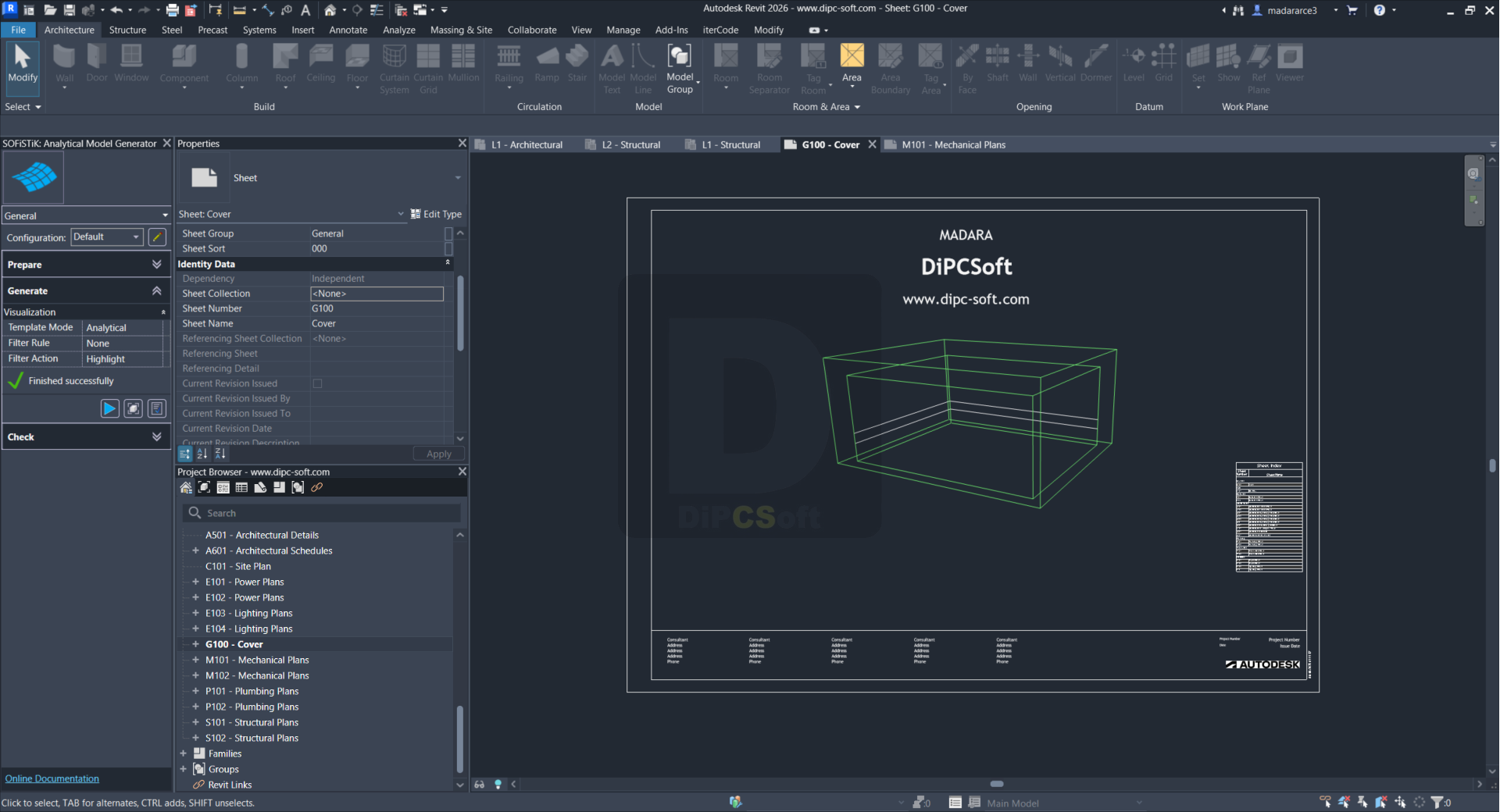Close the G100 - Cover tab
This screenshot has height=812, width=1500.
(x=872, y=144)
